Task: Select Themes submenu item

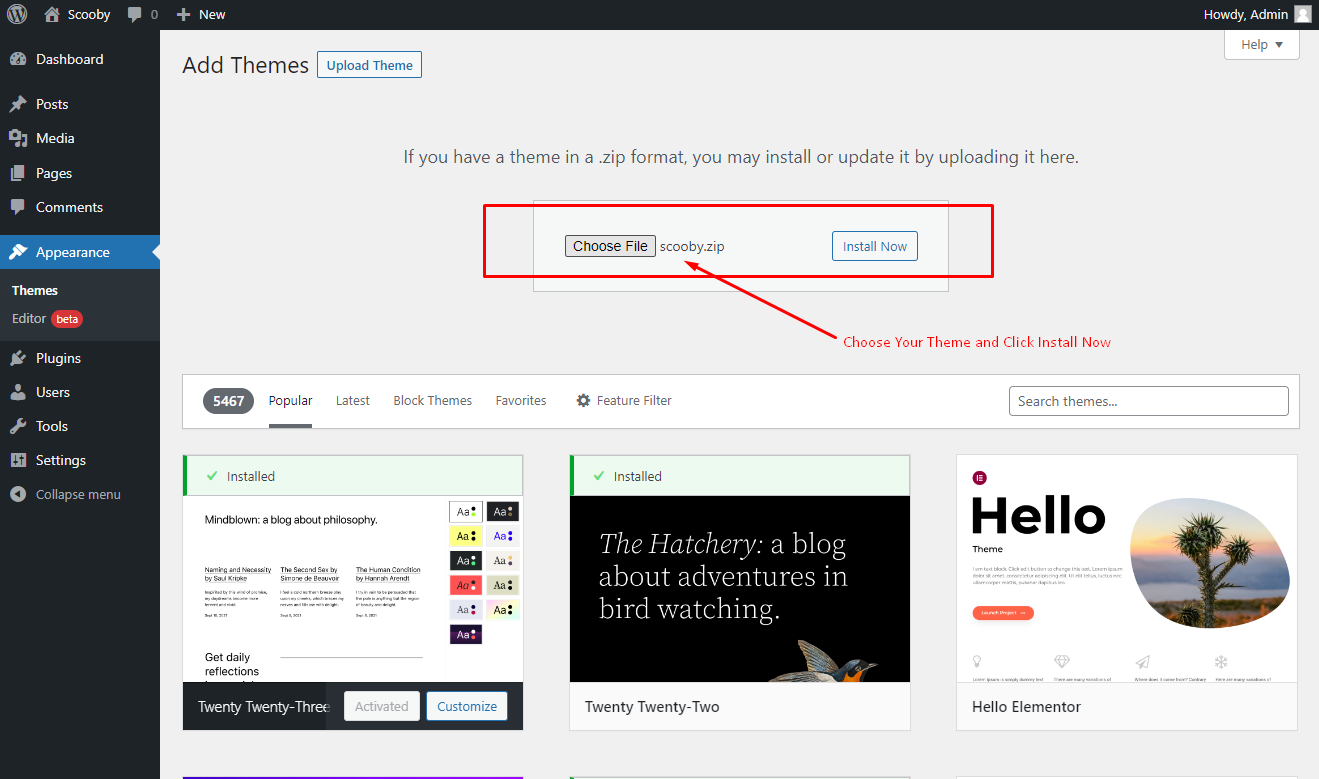Action: click(x=35, y=290)
